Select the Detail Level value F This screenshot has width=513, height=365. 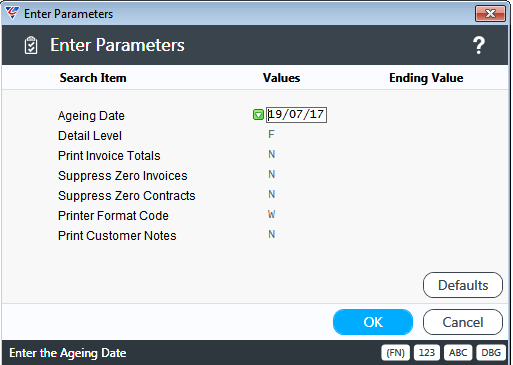coord(271,135)
